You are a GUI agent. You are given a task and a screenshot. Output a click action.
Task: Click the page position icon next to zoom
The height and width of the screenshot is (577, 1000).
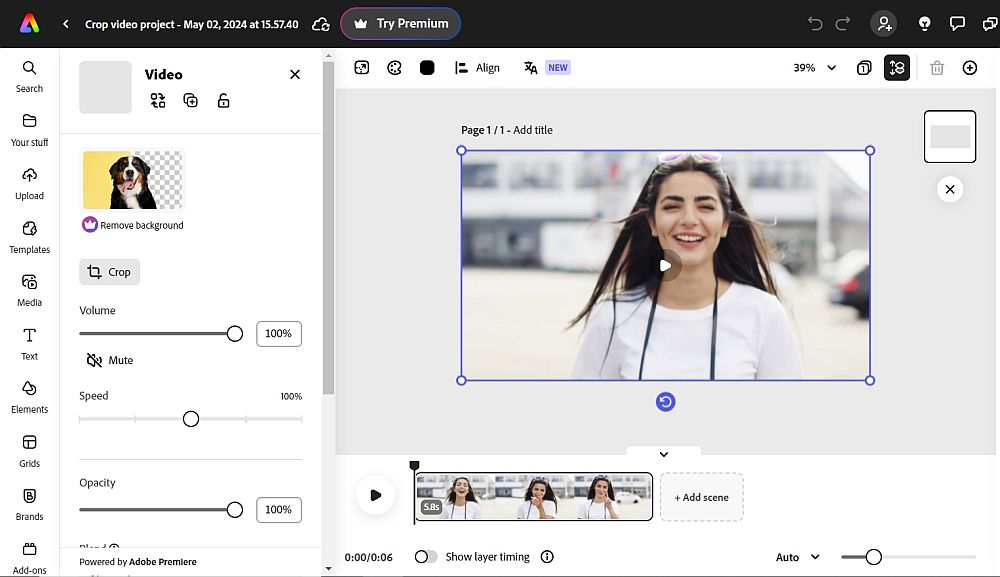[x=863, y=67]
